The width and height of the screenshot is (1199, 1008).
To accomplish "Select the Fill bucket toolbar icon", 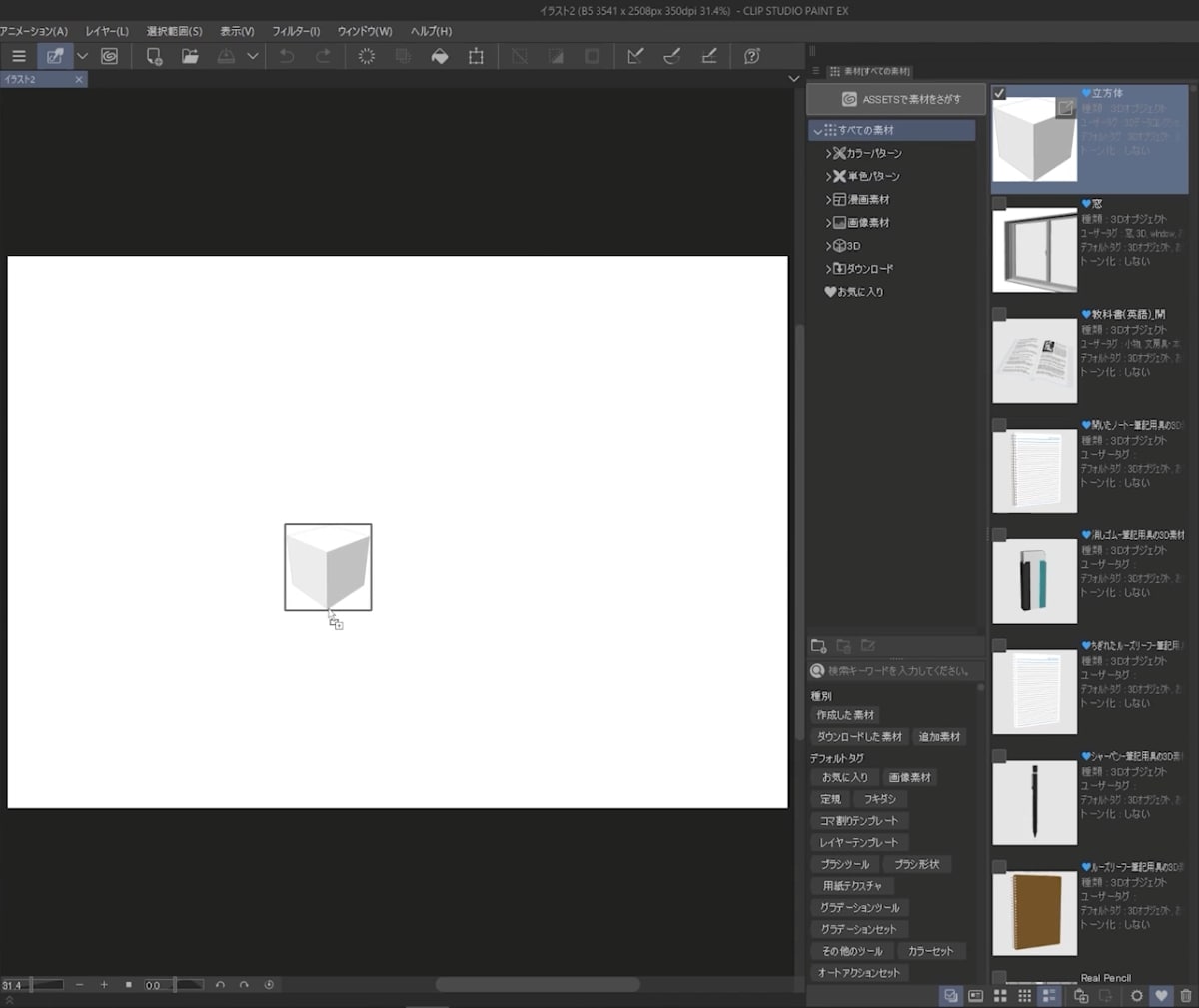I will pyautogui.click(x=440, y=56).
